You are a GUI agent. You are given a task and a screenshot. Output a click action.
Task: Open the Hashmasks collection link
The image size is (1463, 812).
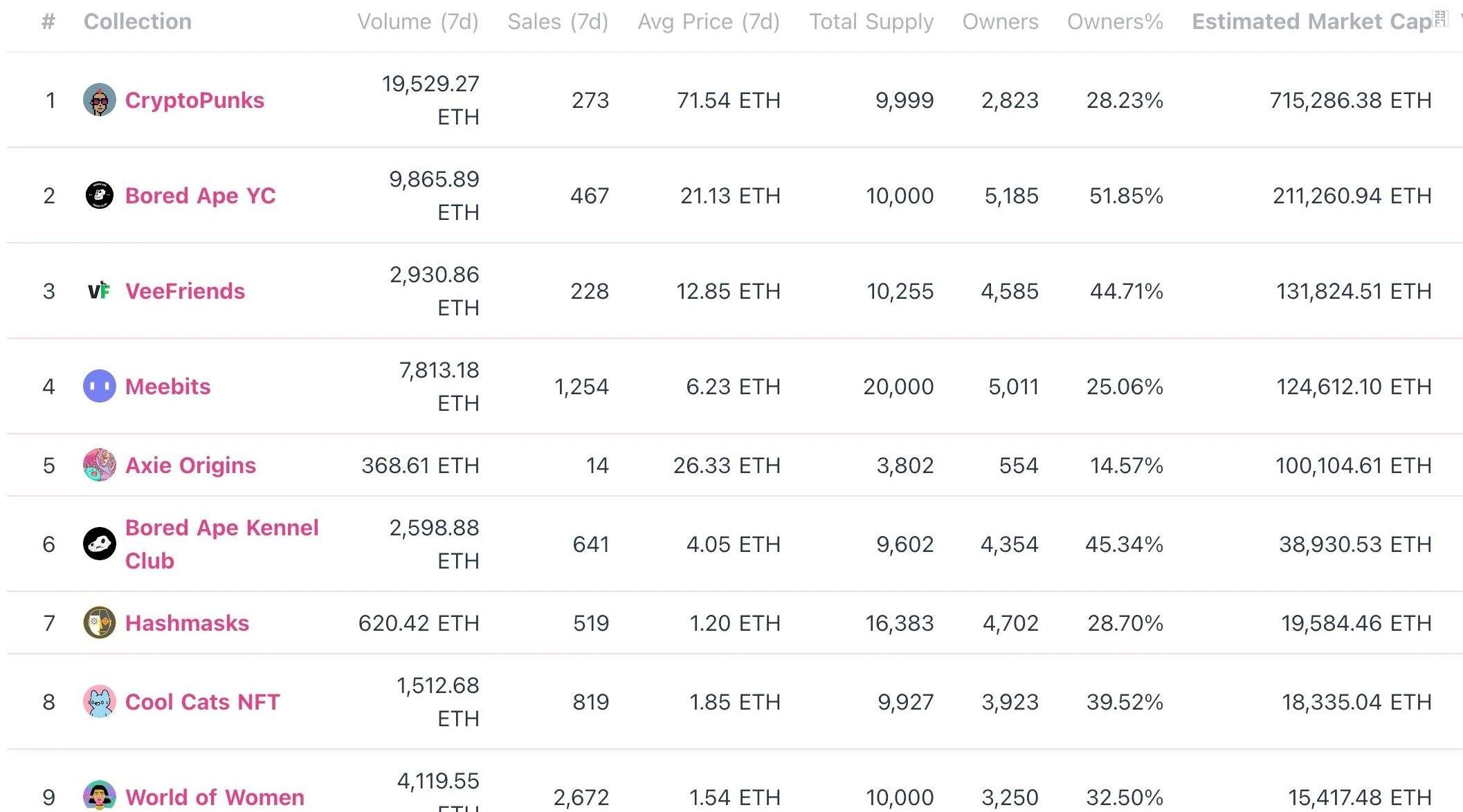187,623
